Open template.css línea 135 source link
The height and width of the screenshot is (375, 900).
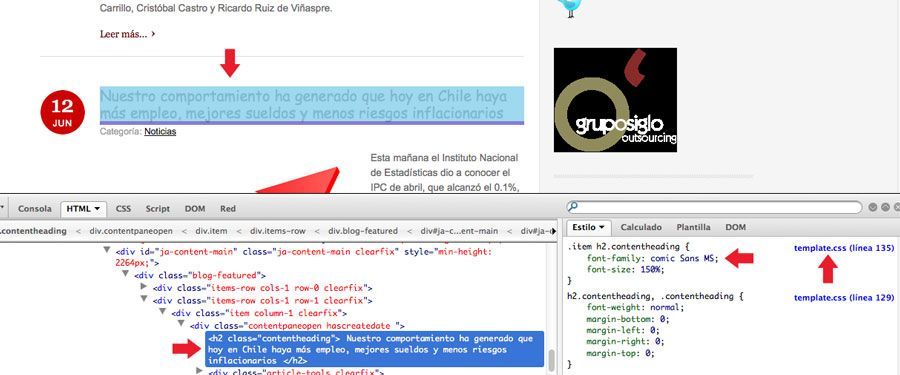844,248
